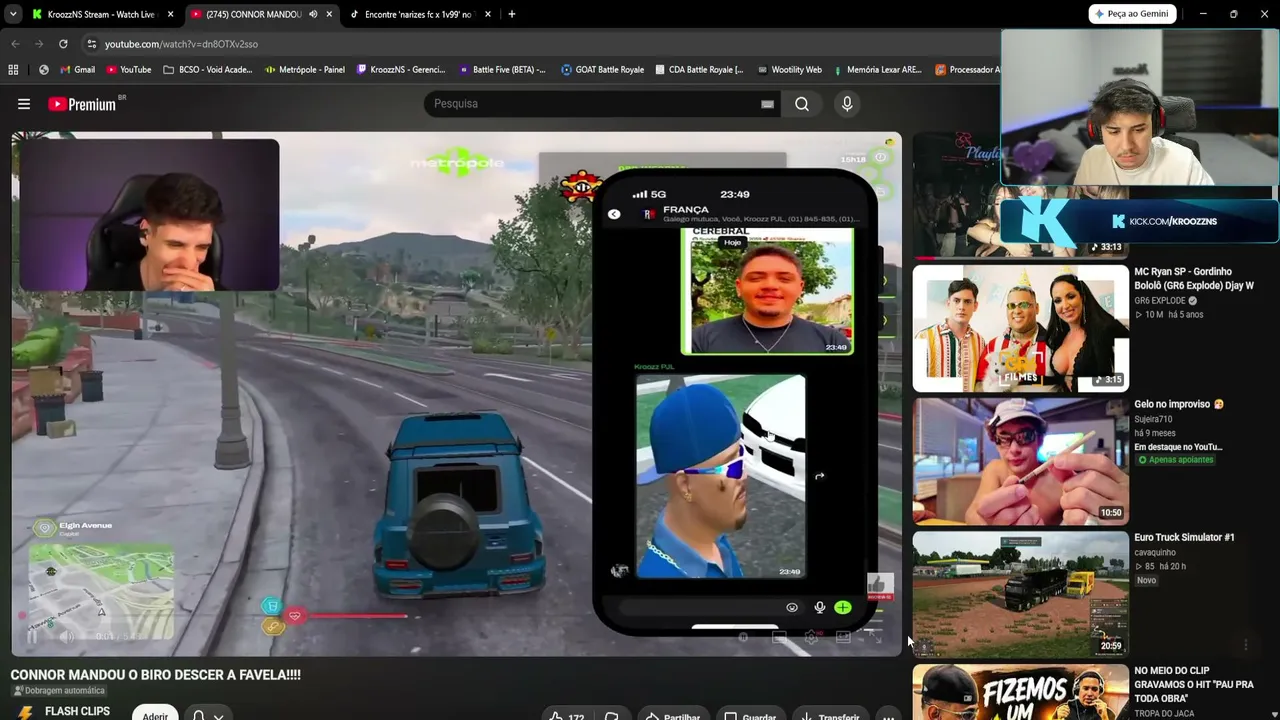Viewport: 1280px width, 720px height.
Task: Close the KroozzNS Stream tab
Action: click(171, 14)
